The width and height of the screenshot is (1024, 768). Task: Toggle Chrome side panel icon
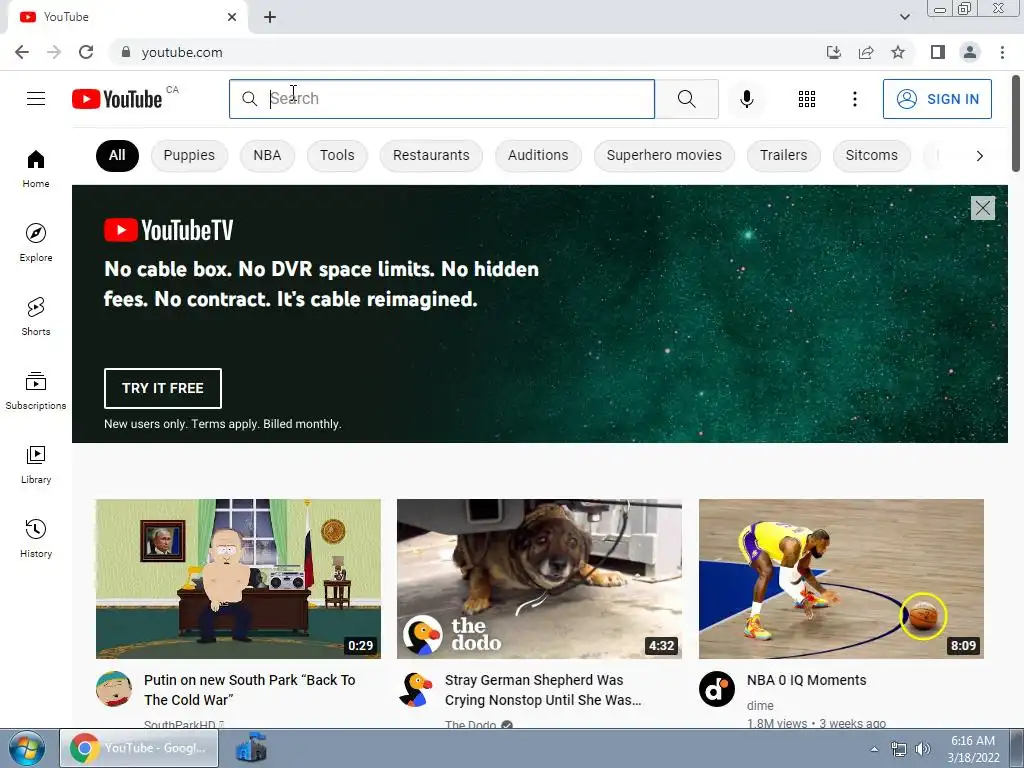click(x=938, y=52)
